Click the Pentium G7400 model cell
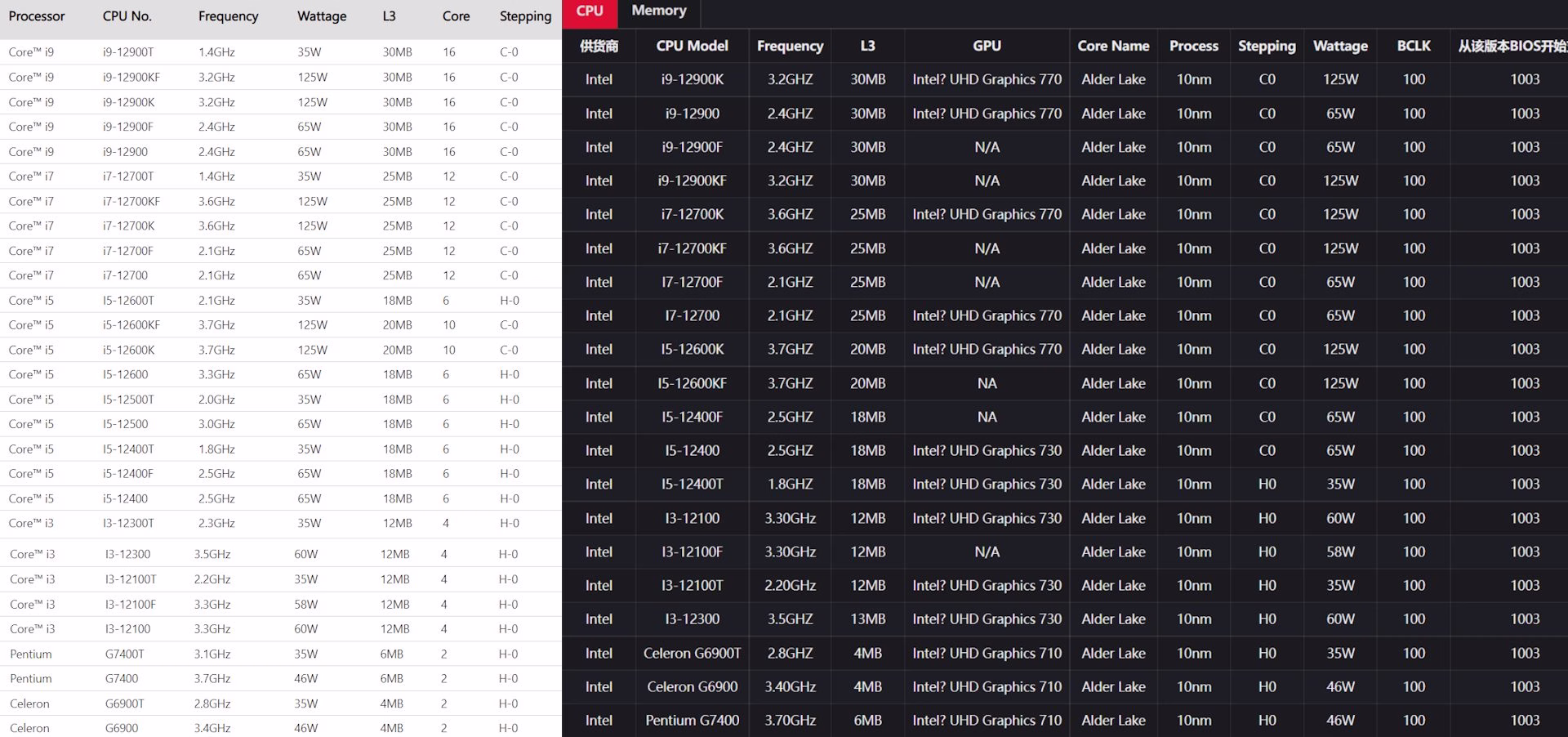Screen dimensions: 1568x737 (692, 720)
